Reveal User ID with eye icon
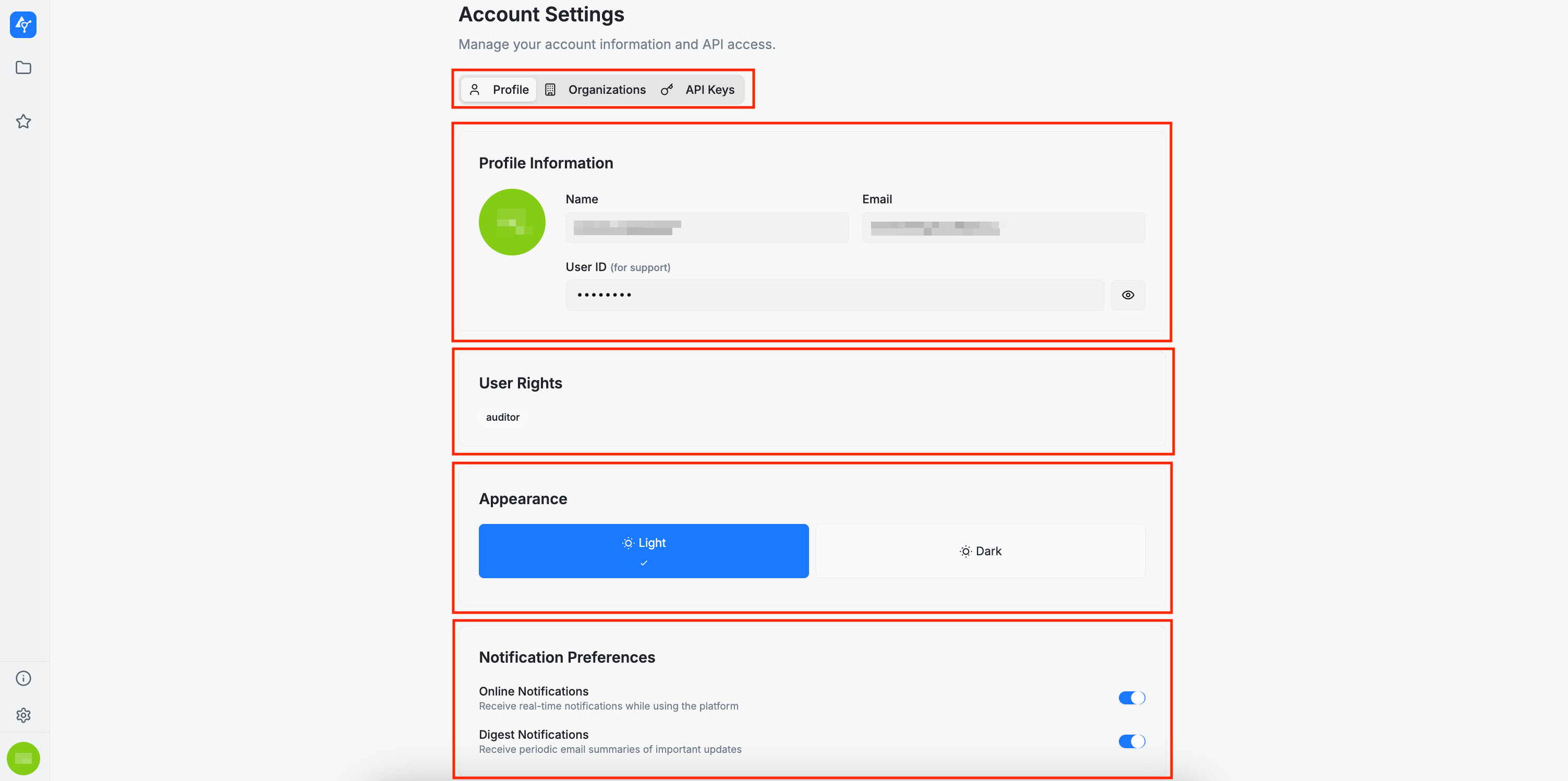The height and width of the screenshot is (781, 1568). tap(1127, 295)
